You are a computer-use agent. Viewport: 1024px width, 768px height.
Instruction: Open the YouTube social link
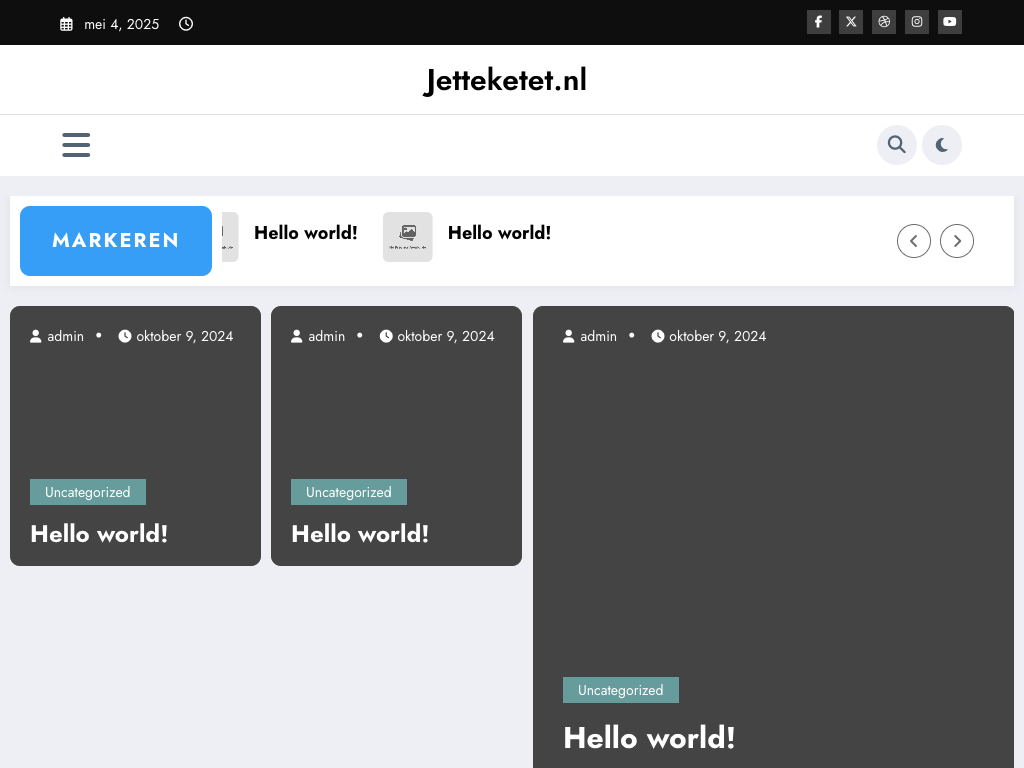coord(950,22)
